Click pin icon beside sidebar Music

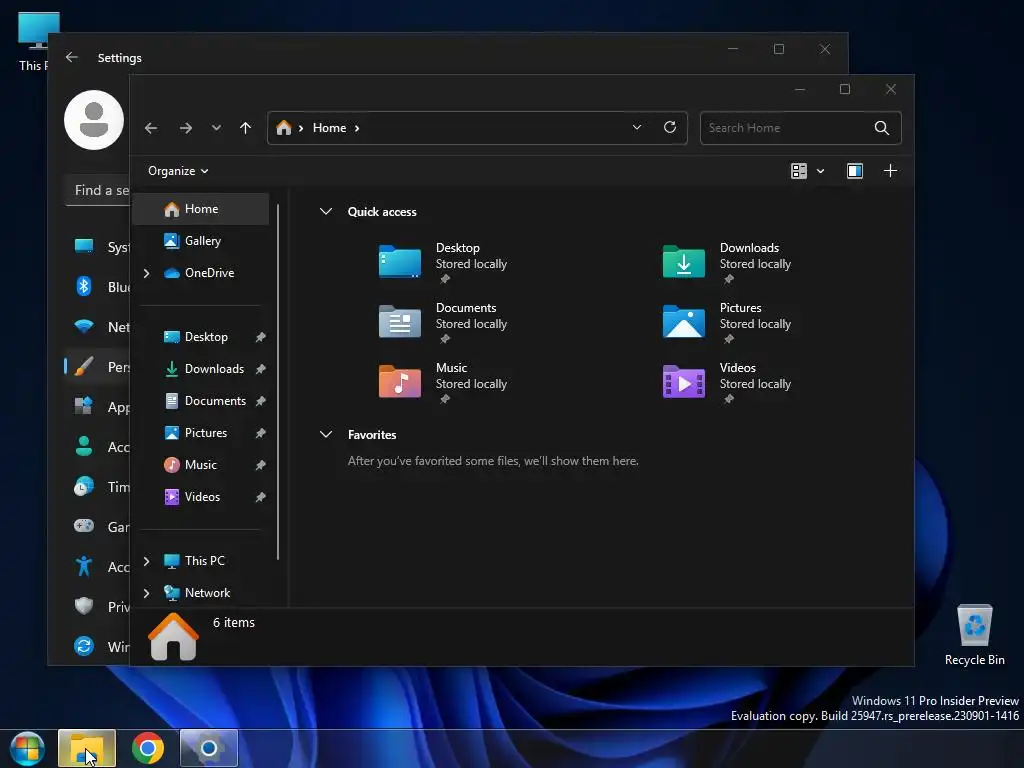[x=261, y=465]
